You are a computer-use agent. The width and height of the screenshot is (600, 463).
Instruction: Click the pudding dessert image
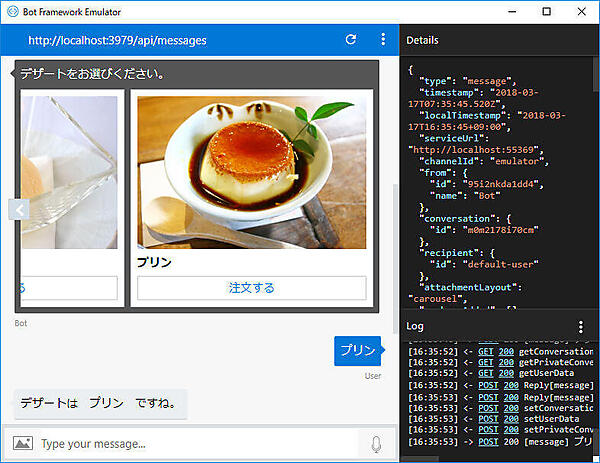point(252,172)
